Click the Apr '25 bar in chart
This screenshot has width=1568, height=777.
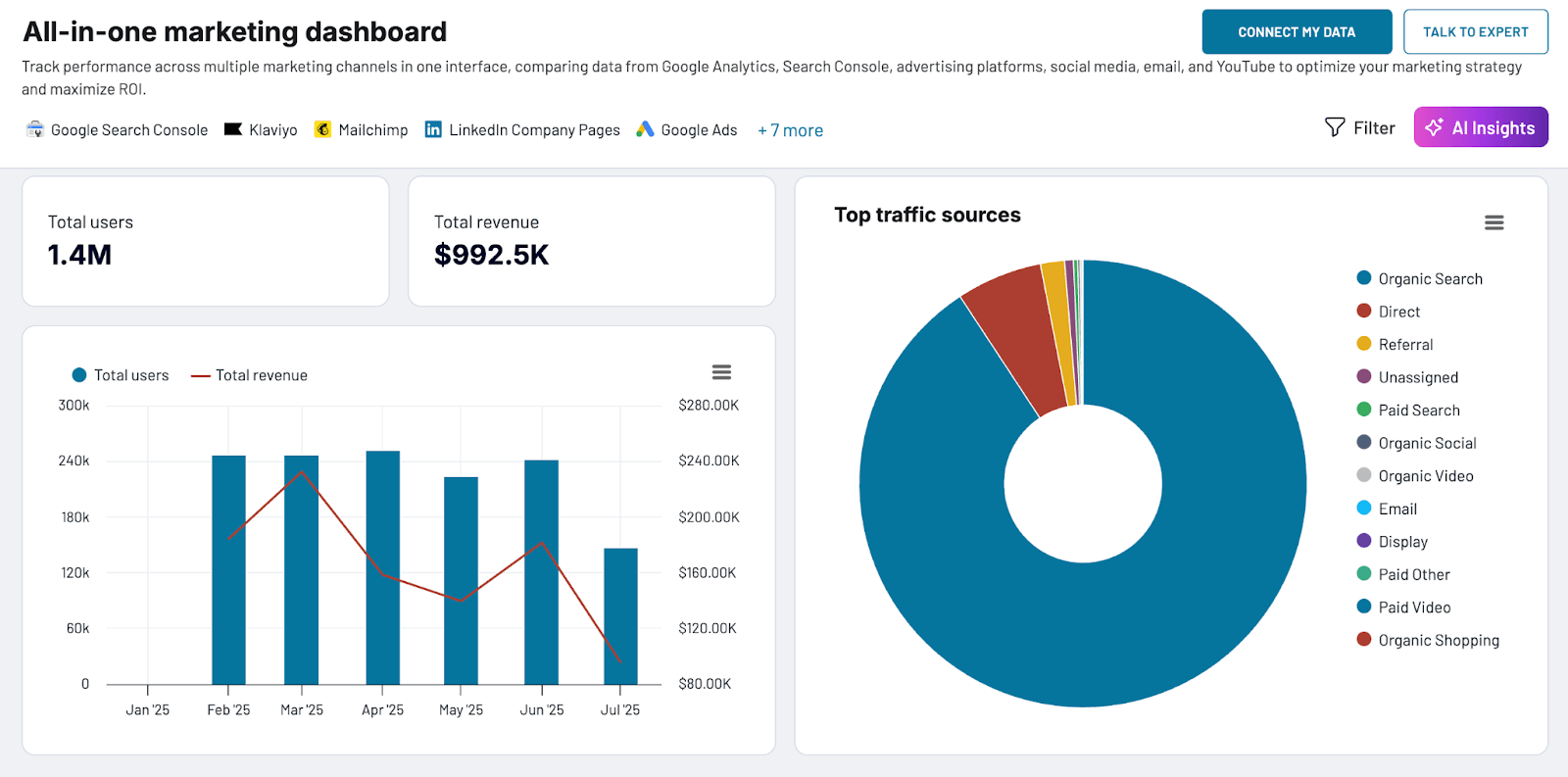click(x=382, y=568)
